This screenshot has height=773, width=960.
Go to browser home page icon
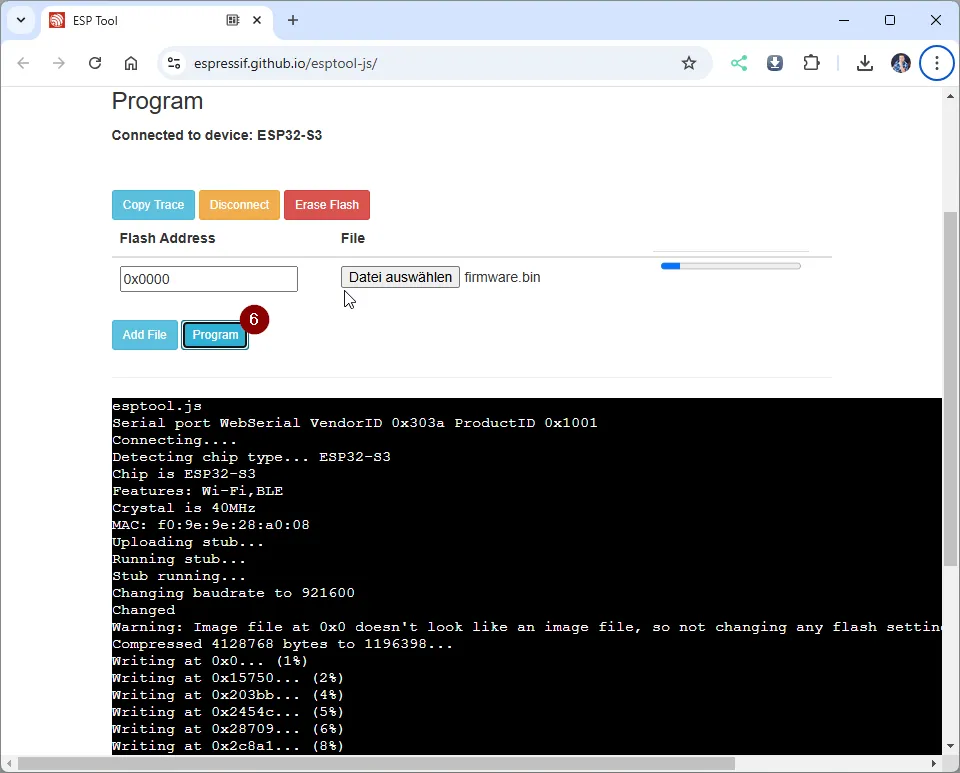coord(131,63)
